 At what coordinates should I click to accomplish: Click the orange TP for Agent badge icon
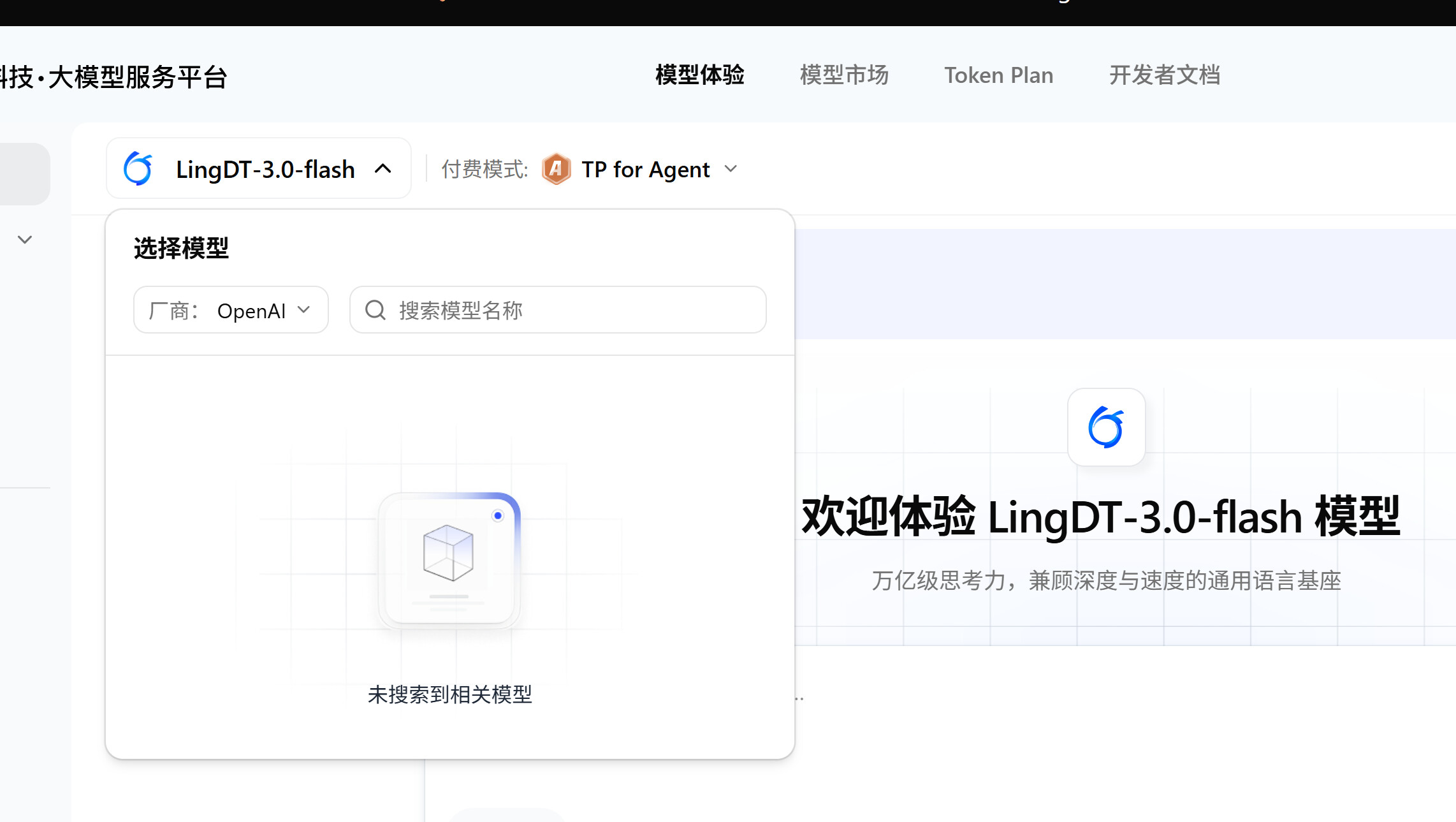click(x=556, y=169)
